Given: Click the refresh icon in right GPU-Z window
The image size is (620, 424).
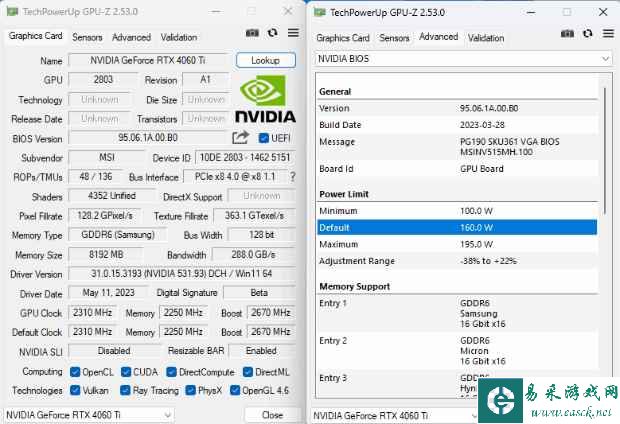Looking at the screenshot, I should 588,34.
